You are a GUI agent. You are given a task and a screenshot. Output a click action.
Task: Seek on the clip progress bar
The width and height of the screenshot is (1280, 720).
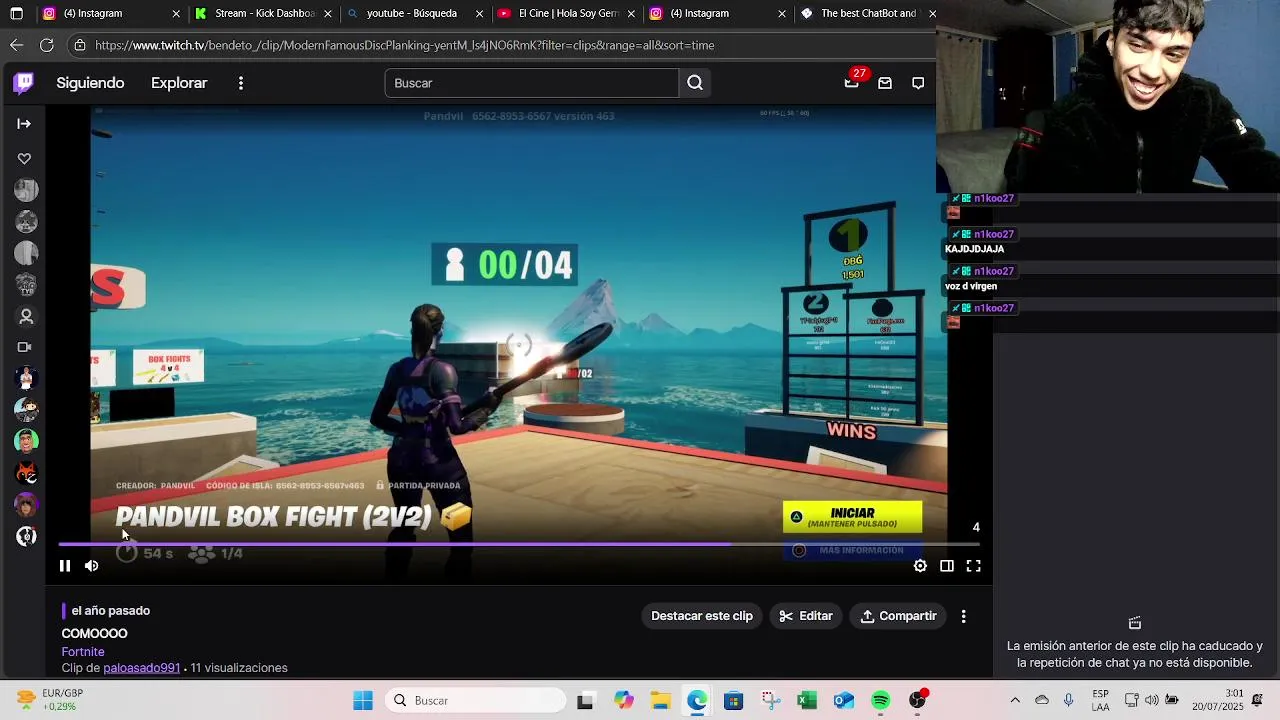click(519, 545)
